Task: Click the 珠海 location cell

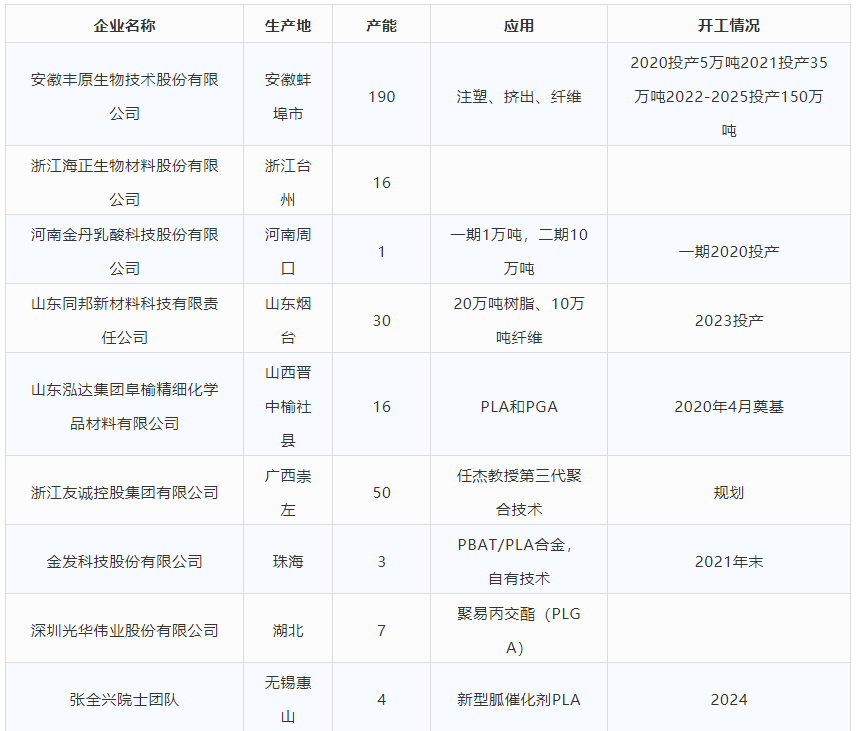Action: click(x=288, y=561)
